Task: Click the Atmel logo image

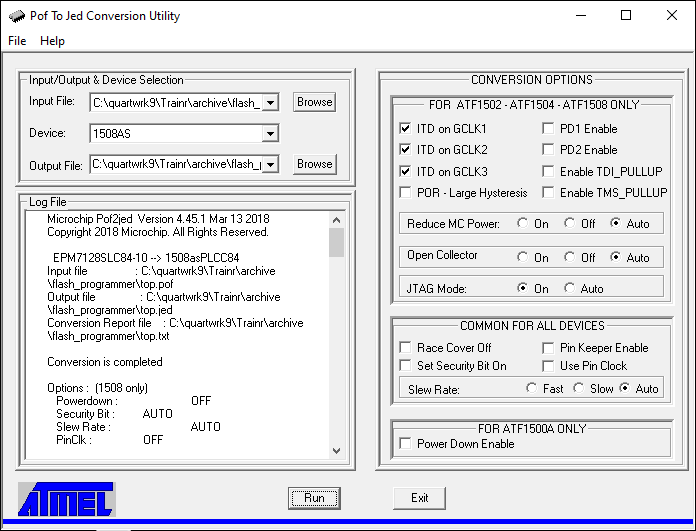Action: coord(66,499)
